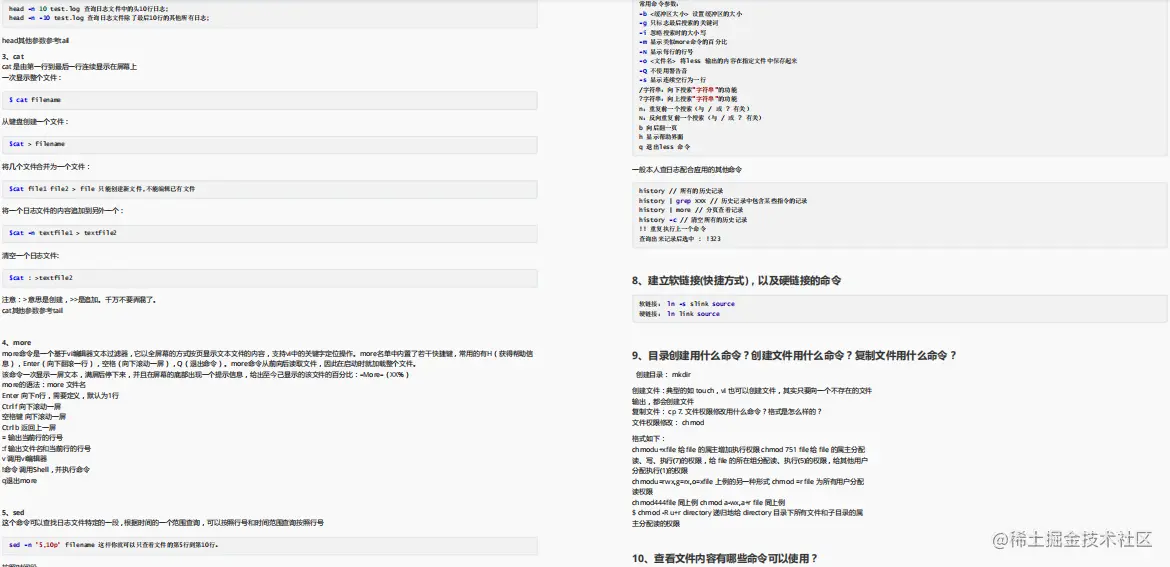Click the code line '$cat > filename'
This screenshot has height=567, width=1170.
37,144
